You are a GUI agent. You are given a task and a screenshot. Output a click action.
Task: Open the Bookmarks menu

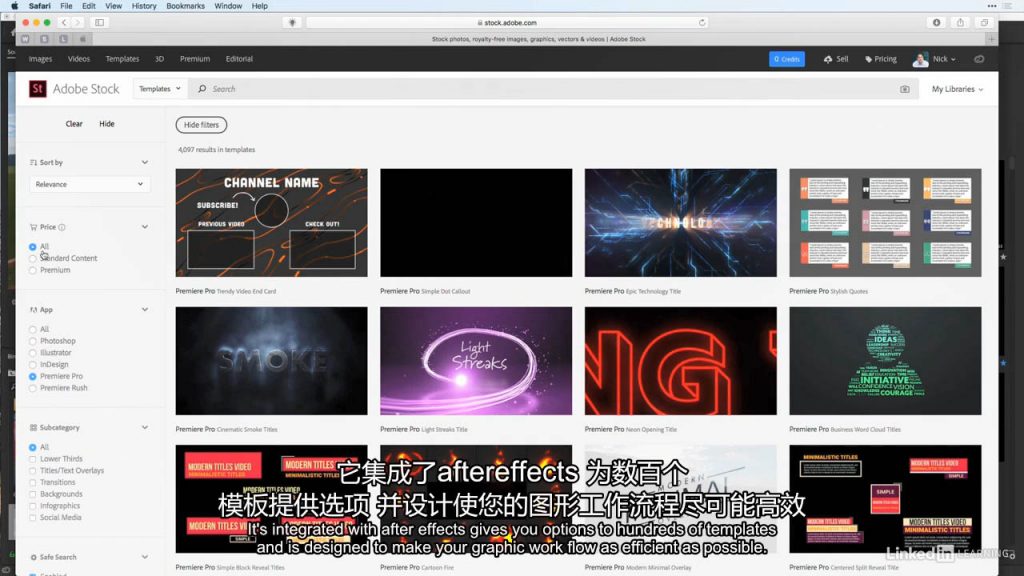click(185, 6)
